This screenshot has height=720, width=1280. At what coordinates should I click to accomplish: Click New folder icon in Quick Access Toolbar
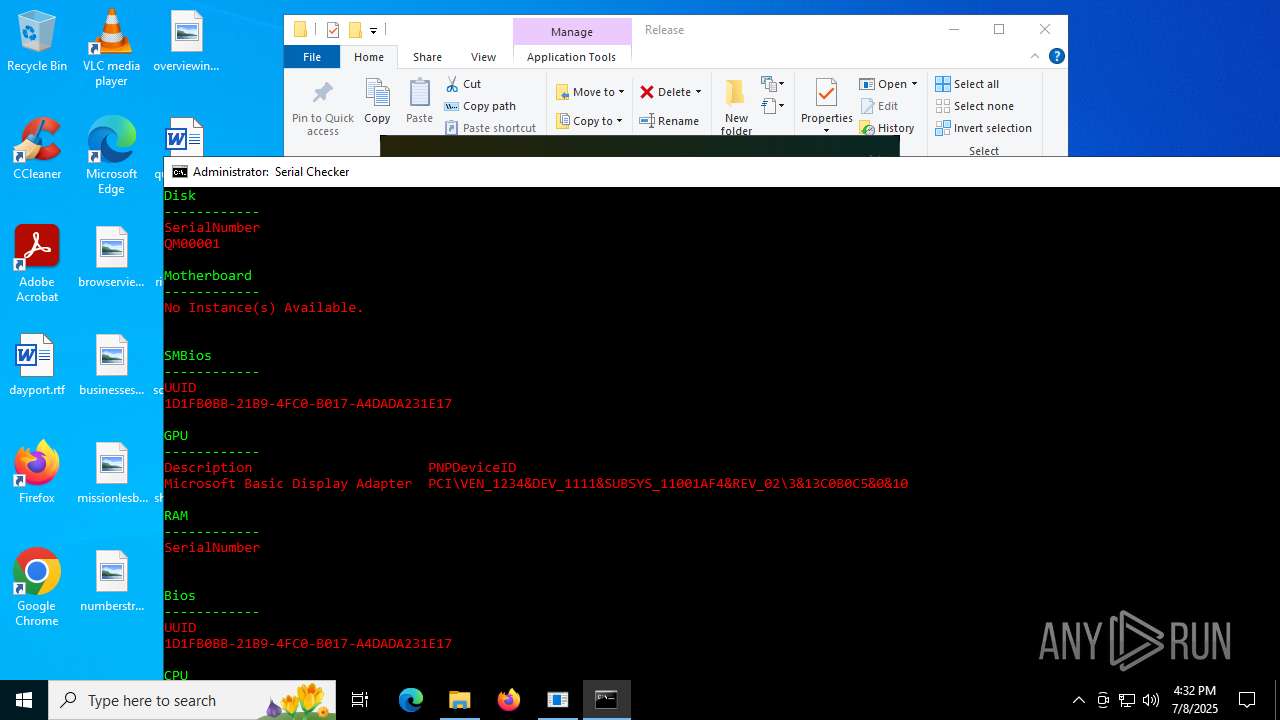354,30
